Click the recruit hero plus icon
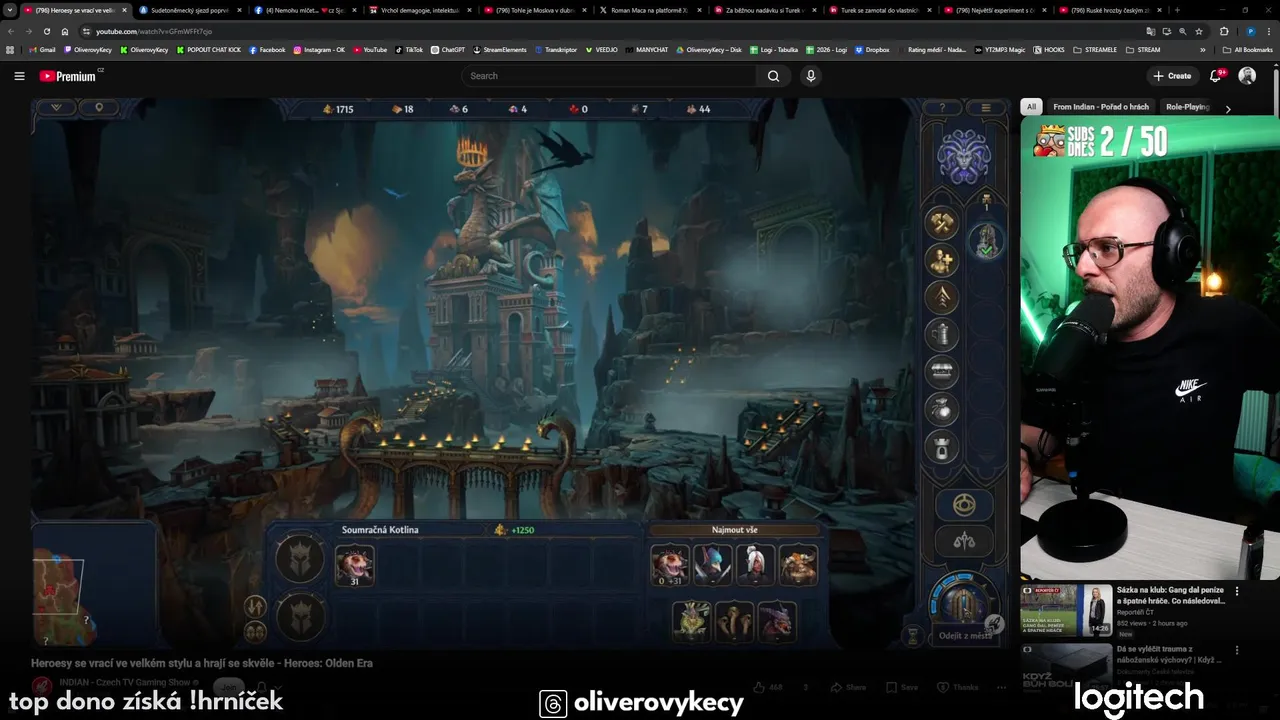The image size is (1280, 720). pos(942,261)
